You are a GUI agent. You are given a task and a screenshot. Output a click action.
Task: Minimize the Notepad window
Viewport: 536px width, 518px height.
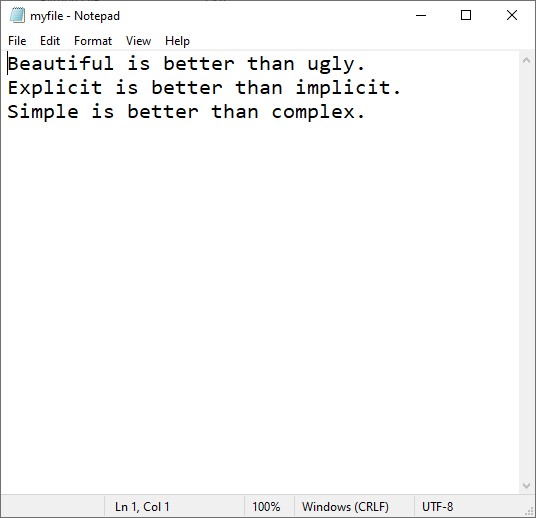click(421, 15)
